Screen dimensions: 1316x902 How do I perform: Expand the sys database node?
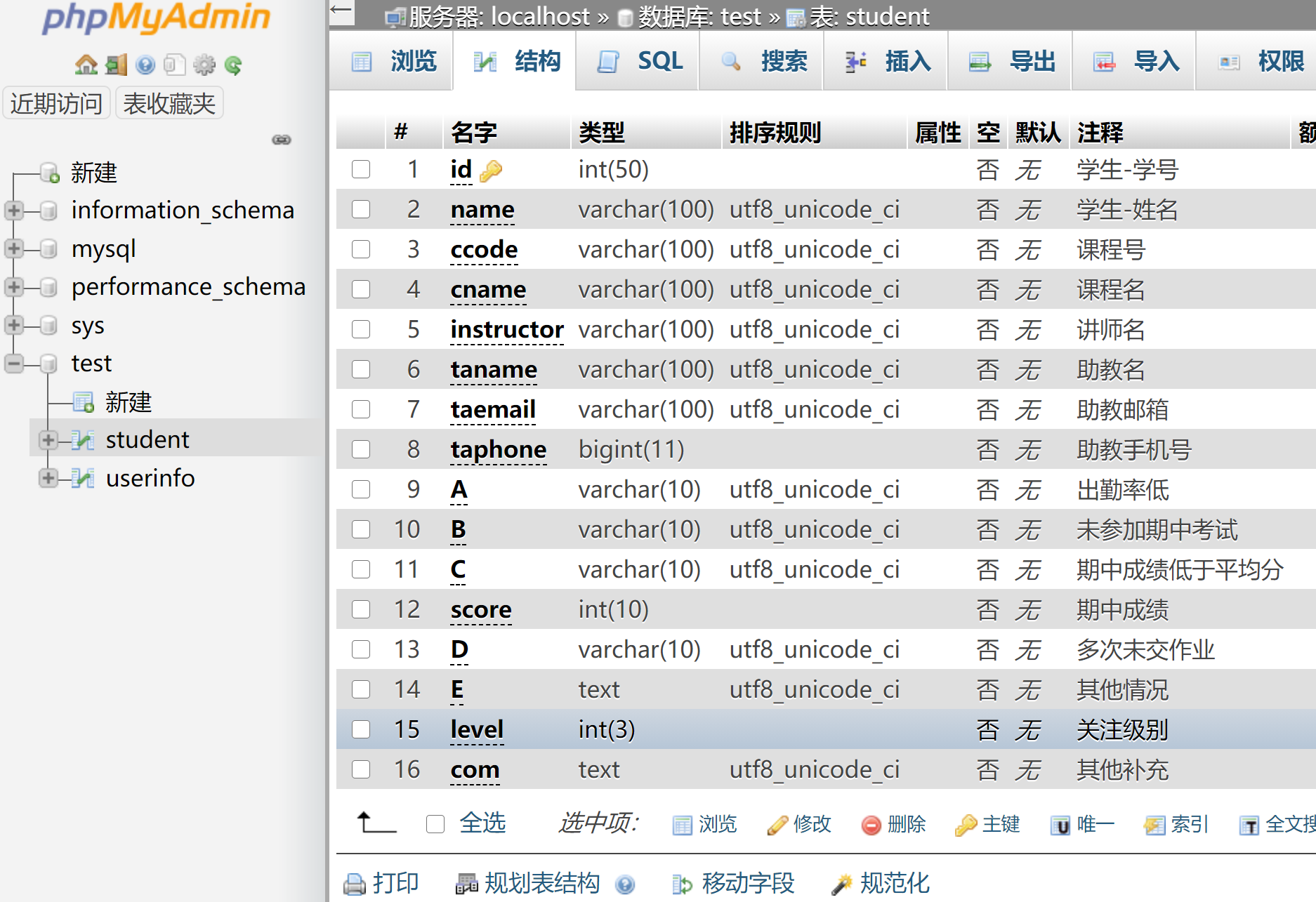tap(13, 325)
